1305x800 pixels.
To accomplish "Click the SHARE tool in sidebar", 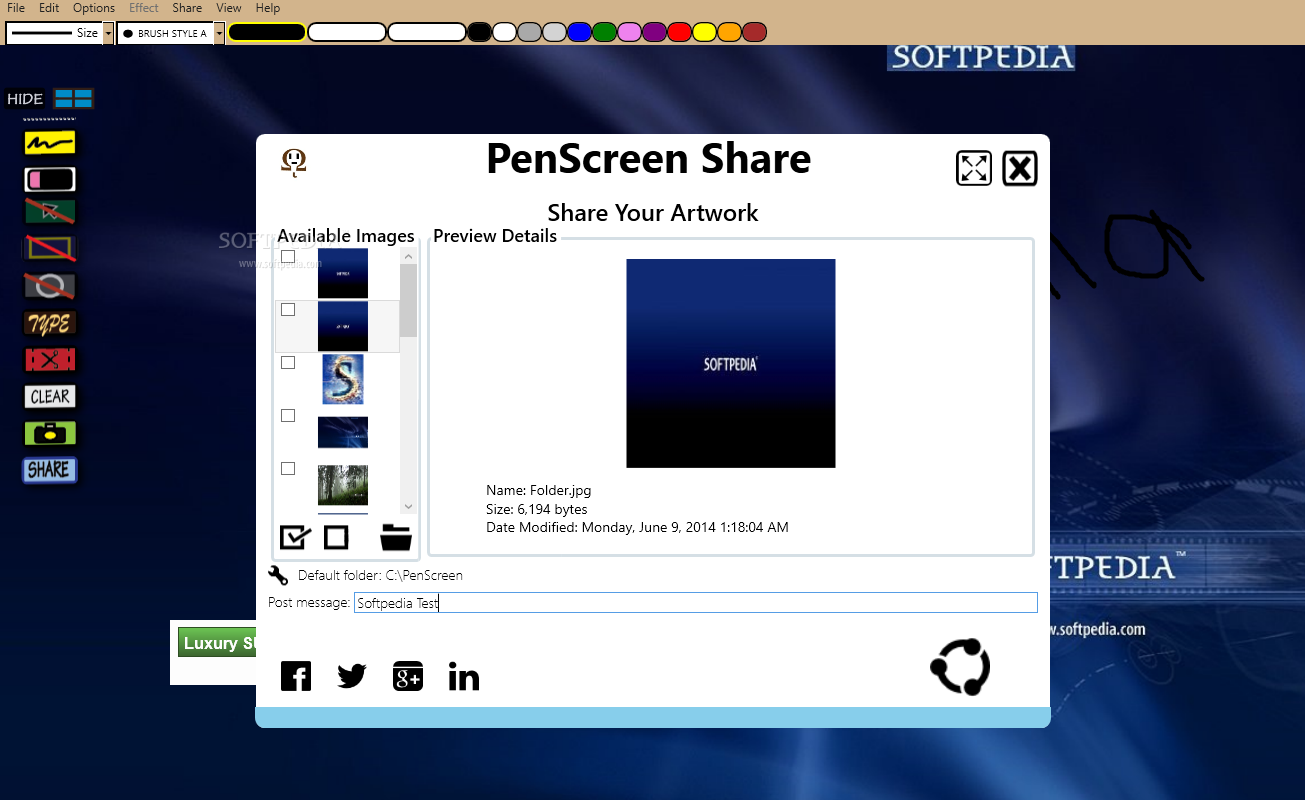I will point(50,470).
